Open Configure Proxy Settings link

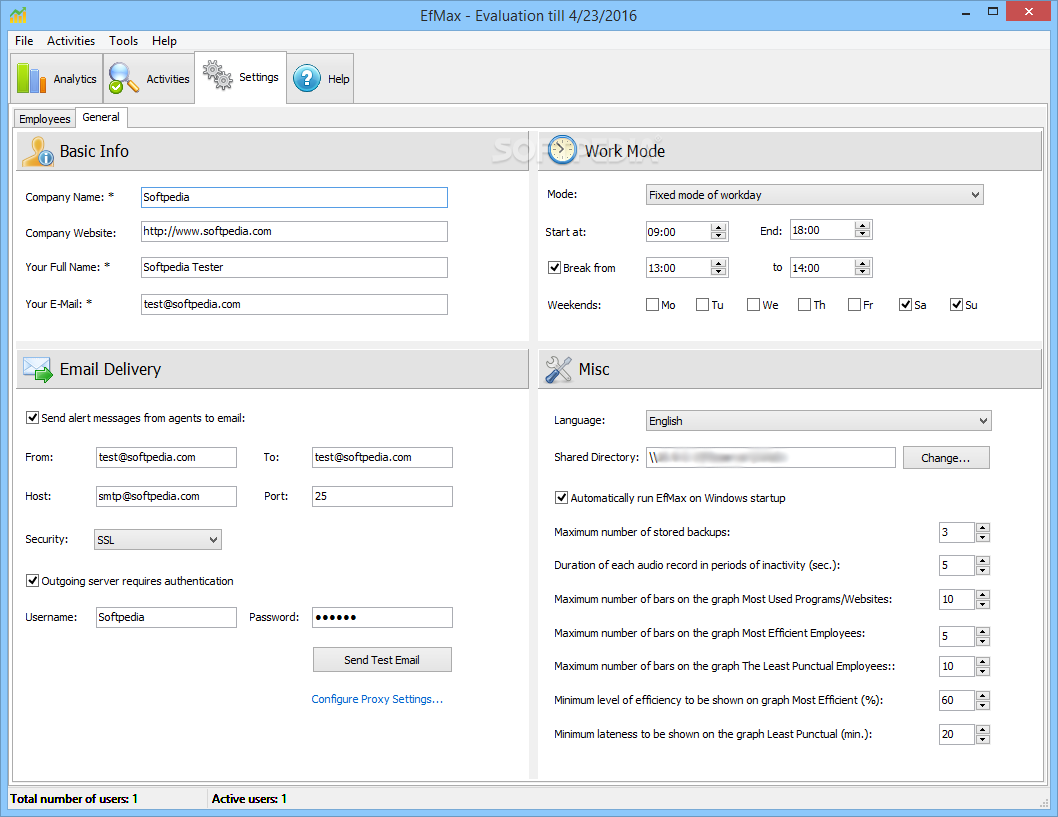377,699
